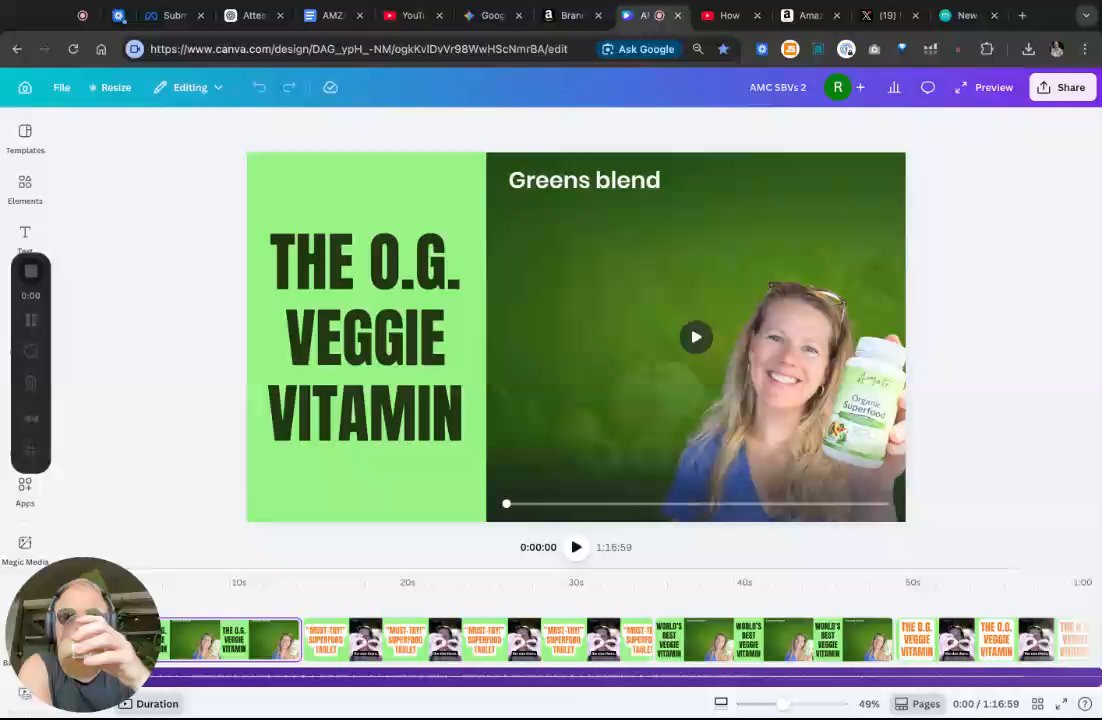Click the Canva URL address bar
Image resolution: width=1102 pixels, height=720 pixels.
(358, 49)
